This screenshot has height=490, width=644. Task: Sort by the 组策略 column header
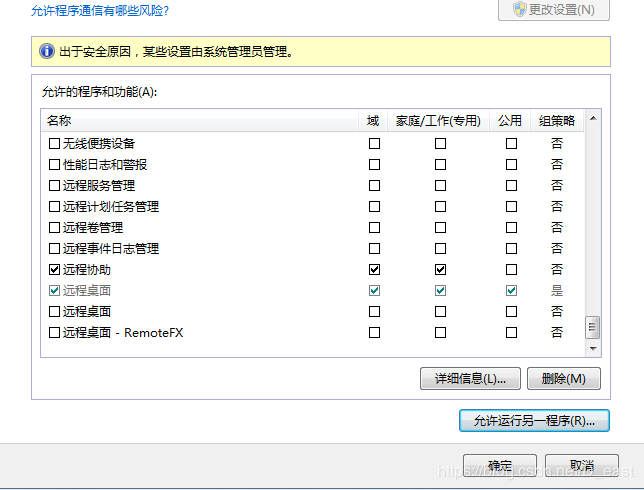point(557,121)
